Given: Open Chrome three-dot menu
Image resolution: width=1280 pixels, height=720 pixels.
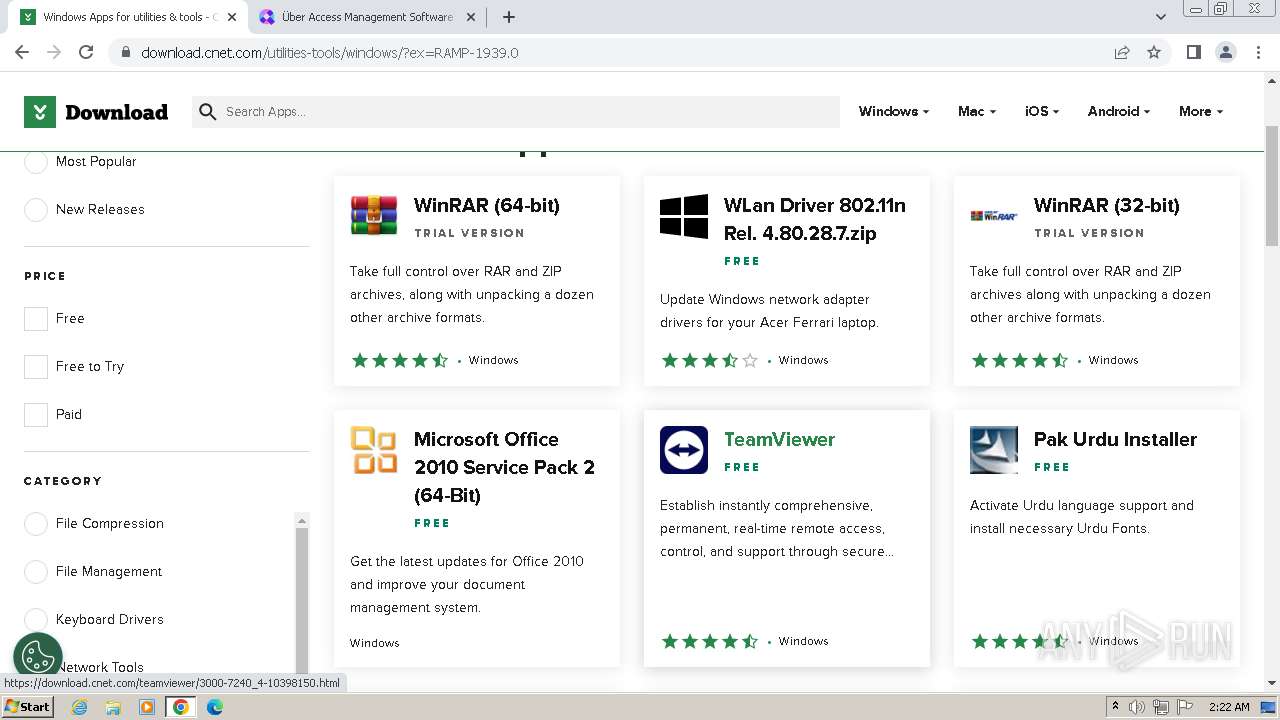Looking at the screenshot, I should pyautogui.click(x=1258, y=52).
